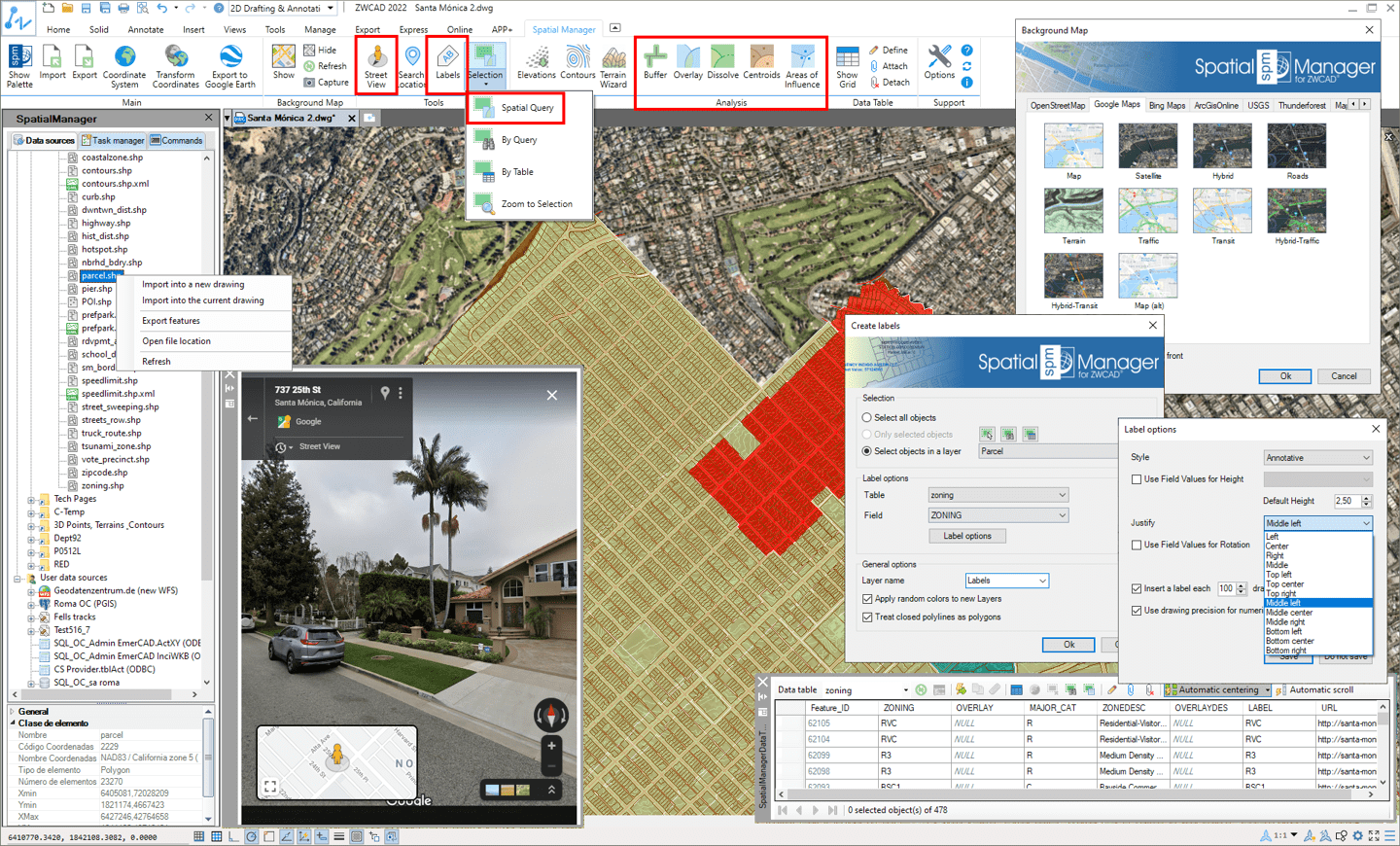Screen dimensions: 1400x846
Task: Choose Export features from context menu
Action: (x=171, y=321)
